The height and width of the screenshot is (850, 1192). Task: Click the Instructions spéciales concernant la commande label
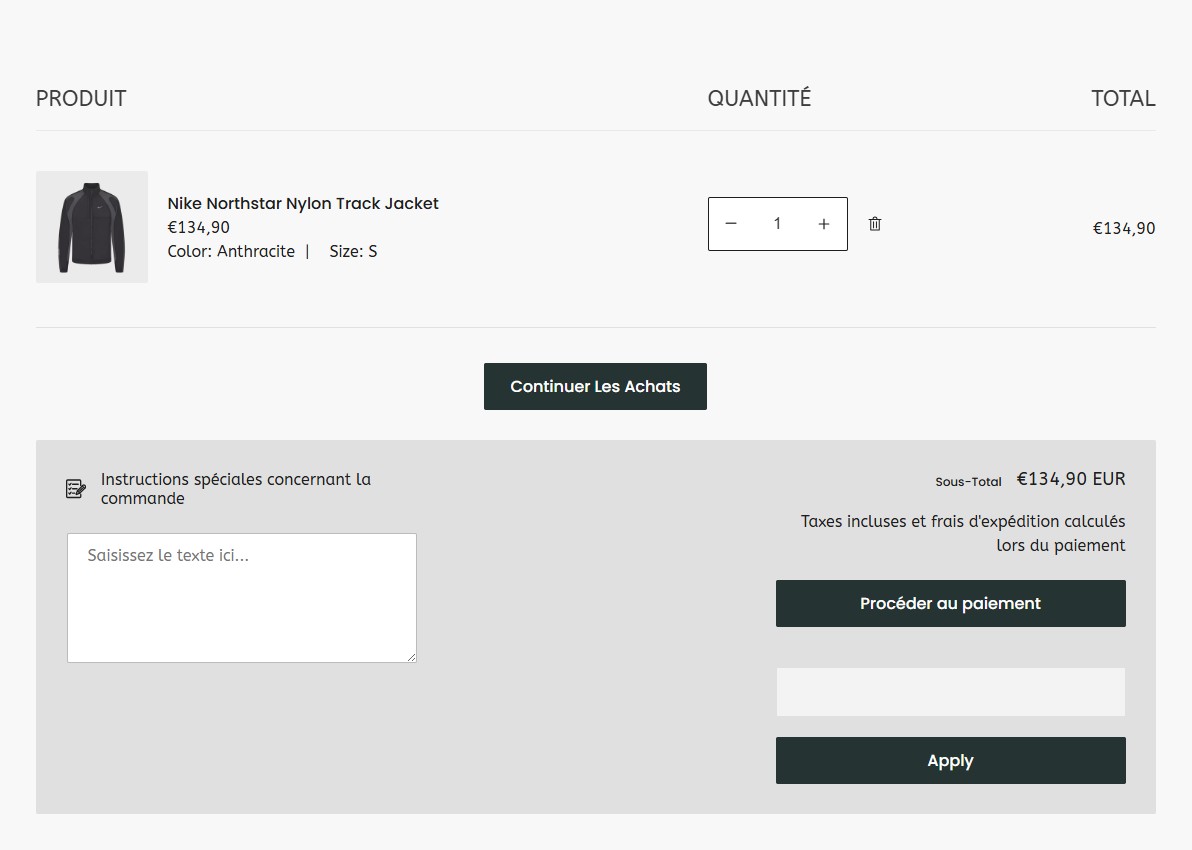[236, 488]
